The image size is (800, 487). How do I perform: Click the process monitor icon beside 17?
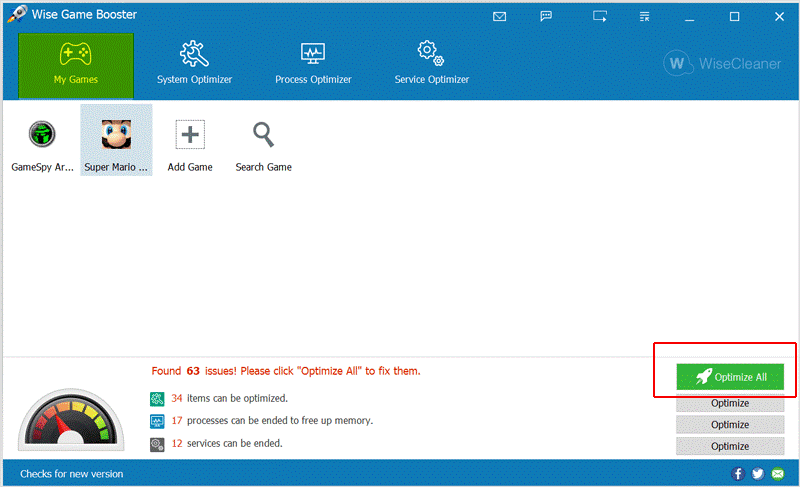pyautogui.click(x=157, y=421)
